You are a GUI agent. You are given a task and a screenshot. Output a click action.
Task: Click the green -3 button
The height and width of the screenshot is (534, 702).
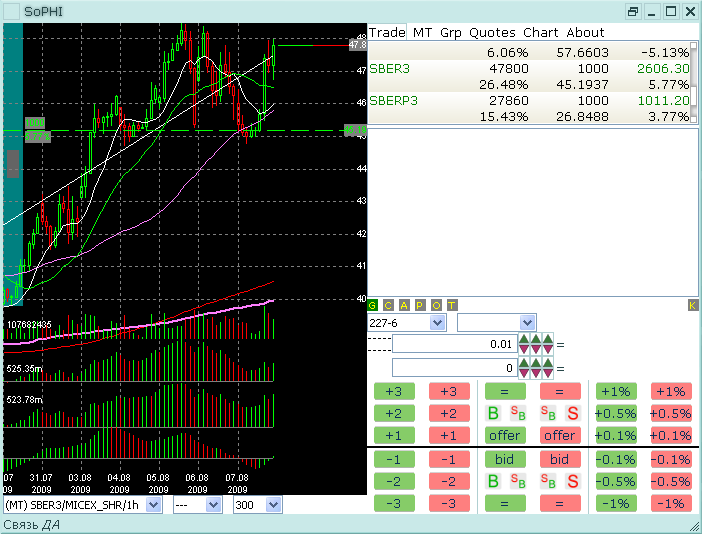394,504
